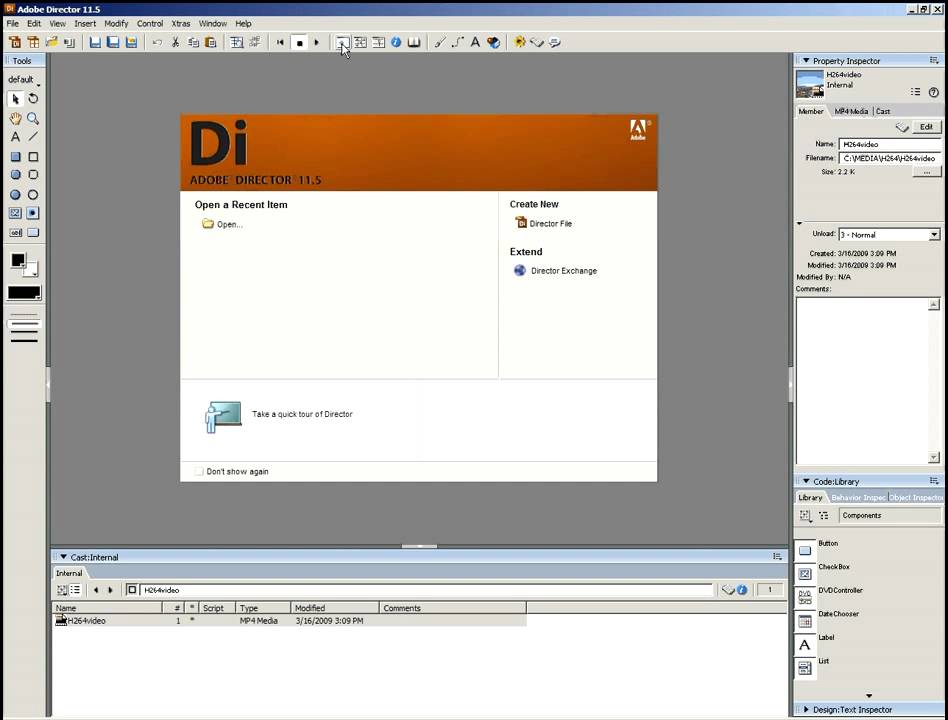The height and width of the screenshot is (720, 948).
Task: Collapse the Property Inspector panel
Action: tap(806, 60)
